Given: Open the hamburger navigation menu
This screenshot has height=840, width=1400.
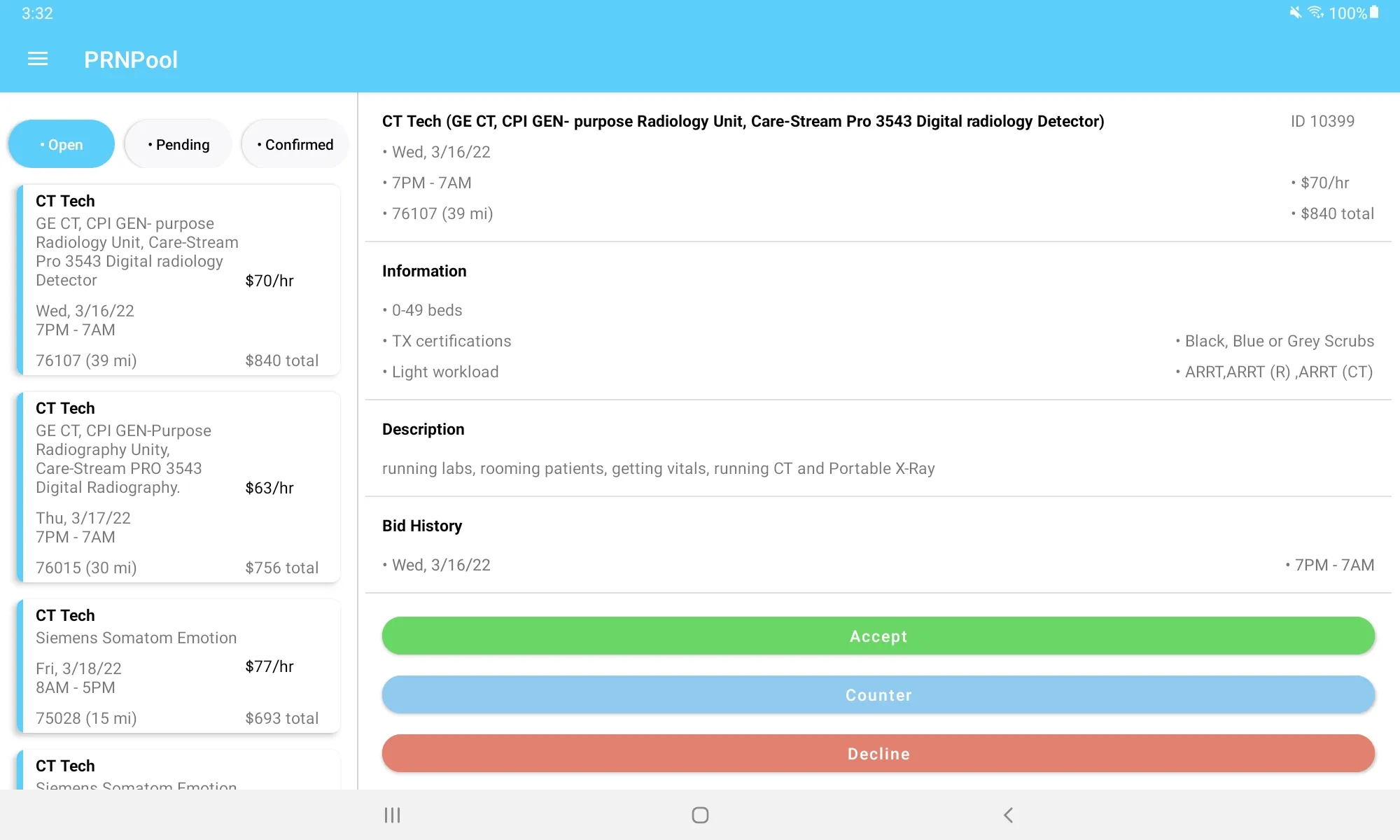Looking at the screenshot, I should coord(38,59).
